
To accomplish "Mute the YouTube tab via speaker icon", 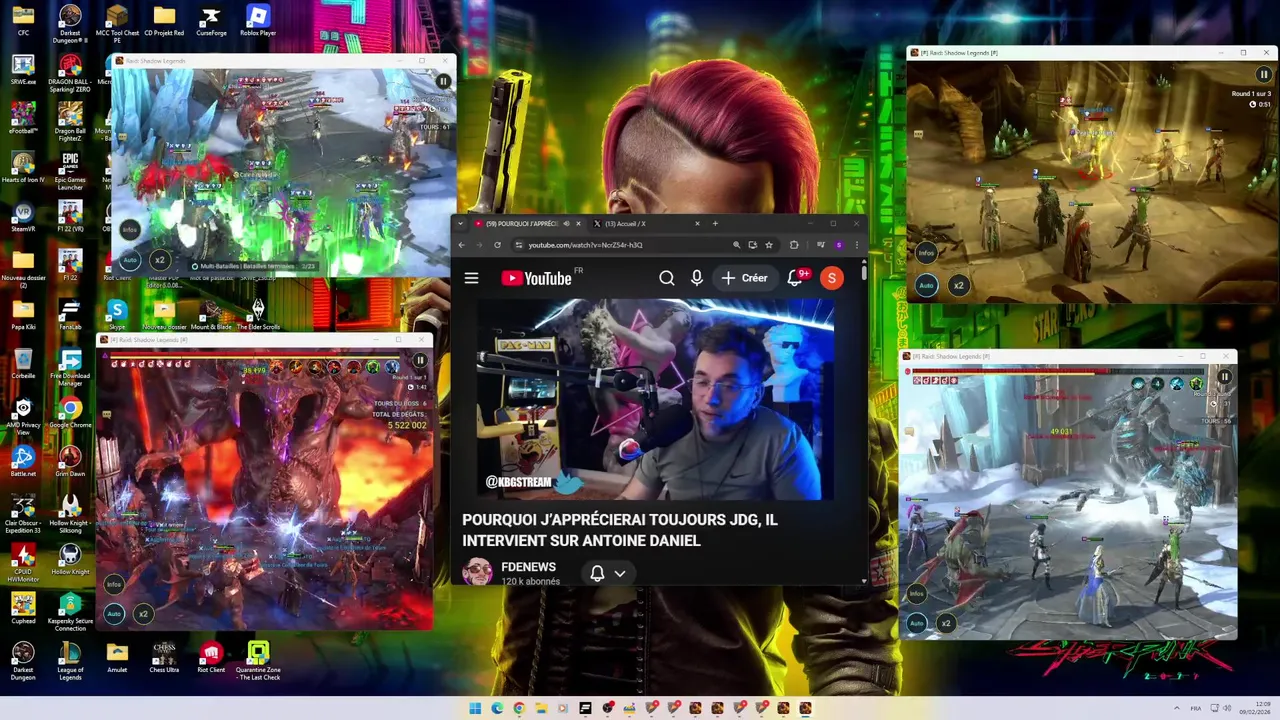I will pyautogui.click(x=566, y=223).
